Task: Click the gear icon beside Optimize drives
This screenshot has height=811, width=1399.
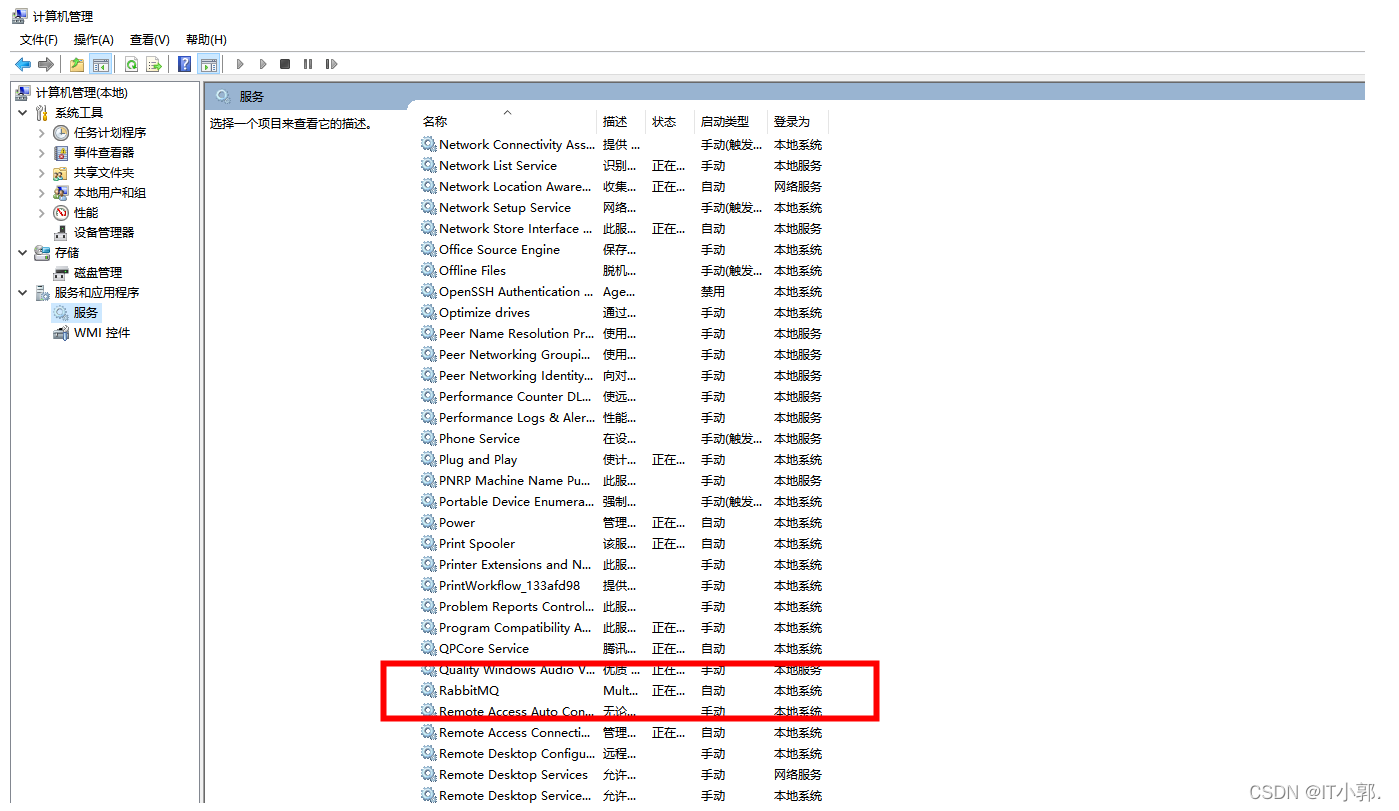Action: (x=429, y=313)
